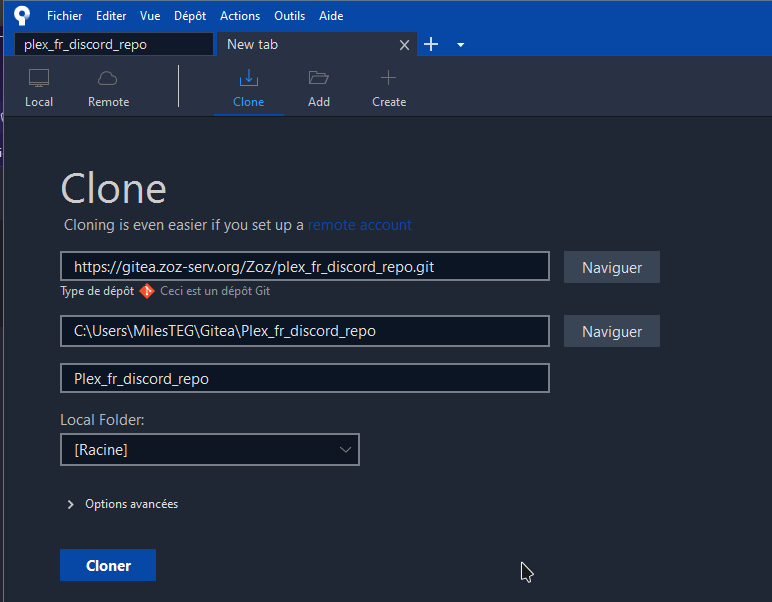Screen dimensions: 772x602
Task: Click the Sourcetree logo icon
Action: point(22,15)
